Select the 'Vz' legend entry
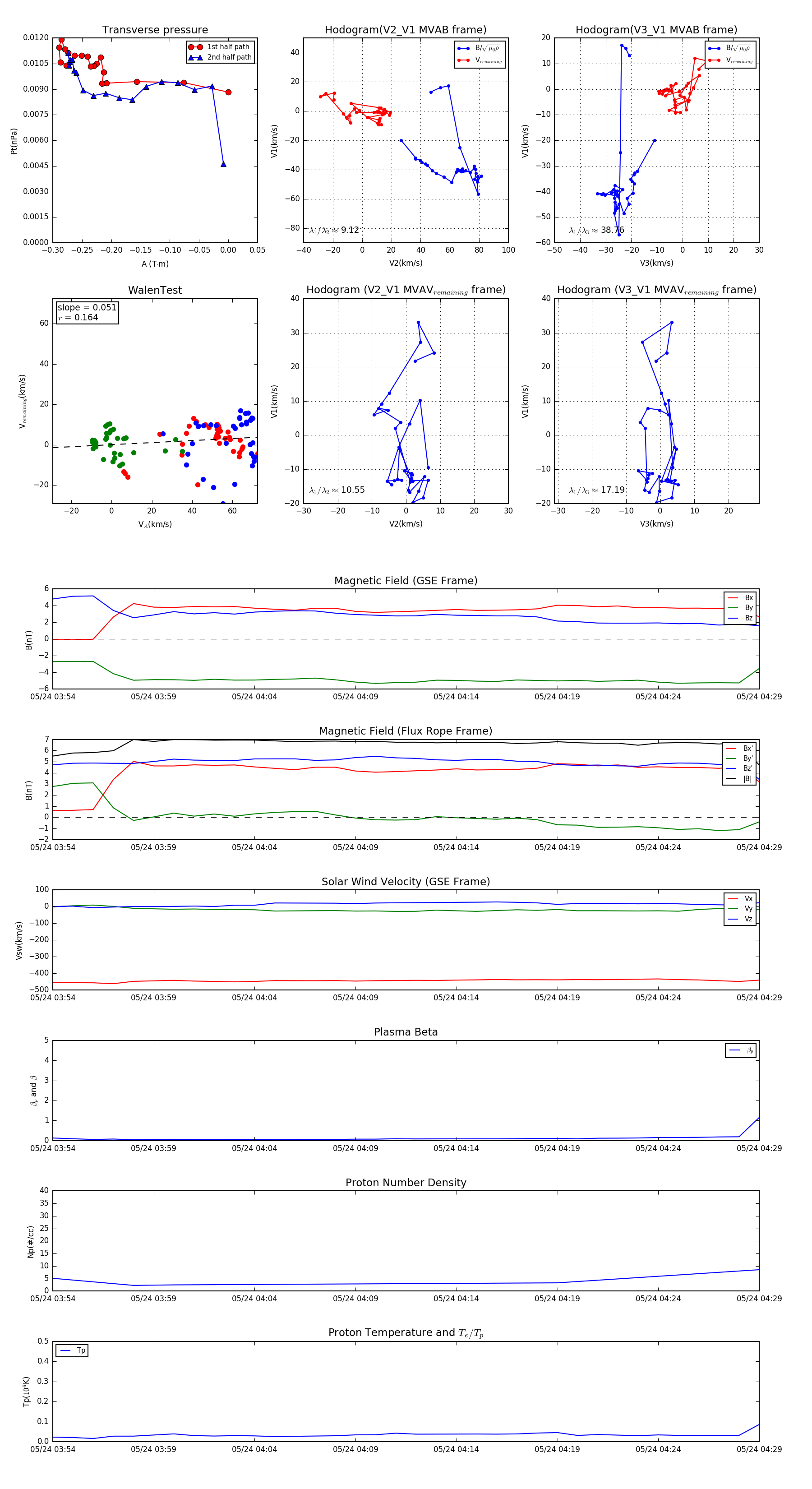 tap(740, 919)
